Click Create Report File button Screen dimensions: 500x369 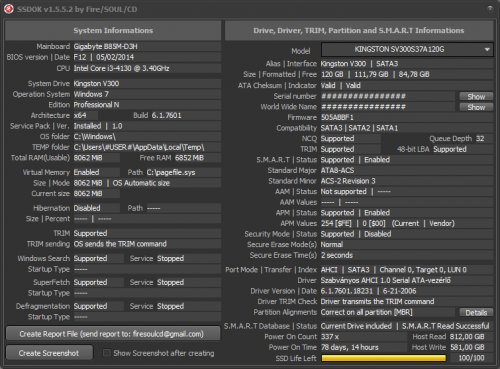[113, 334]
